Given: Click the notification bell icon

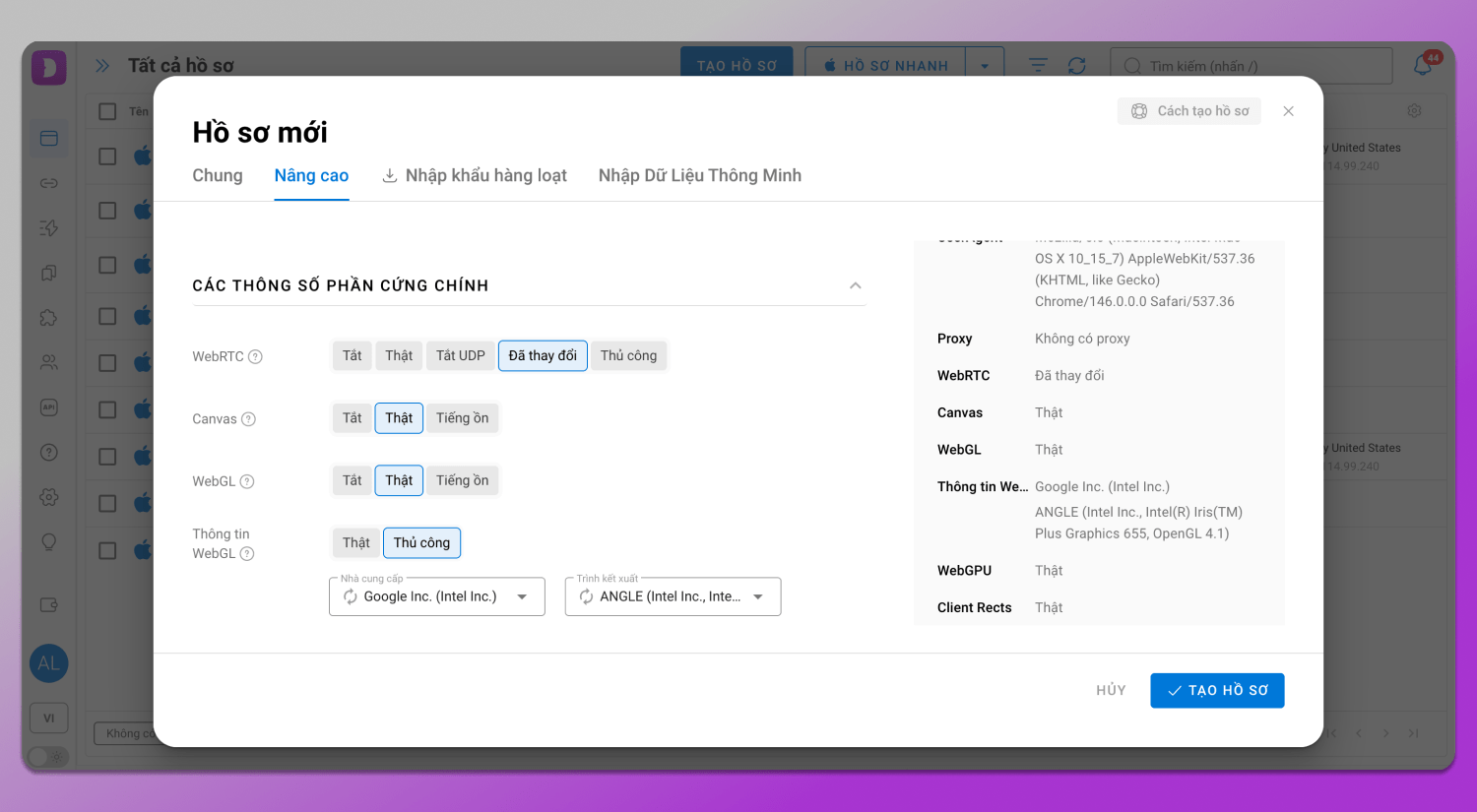Looking at the screenshot, I should click(1423, 65).
